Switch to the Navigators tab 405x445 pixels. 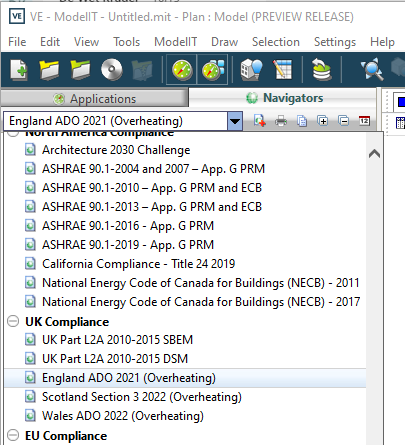[x=284, y=98]
